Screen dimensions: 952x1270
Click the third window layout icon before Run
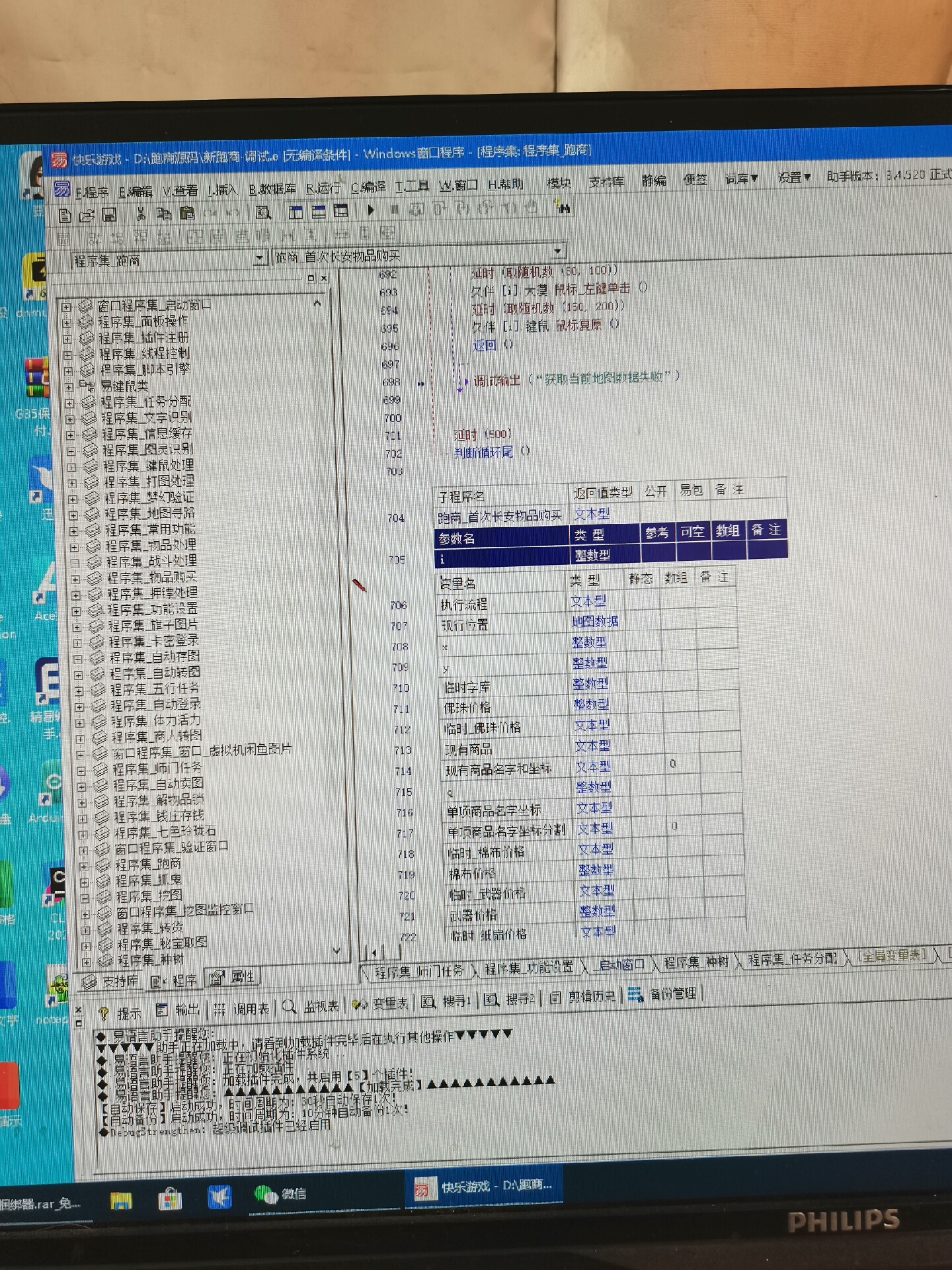[x=341, y=211]
